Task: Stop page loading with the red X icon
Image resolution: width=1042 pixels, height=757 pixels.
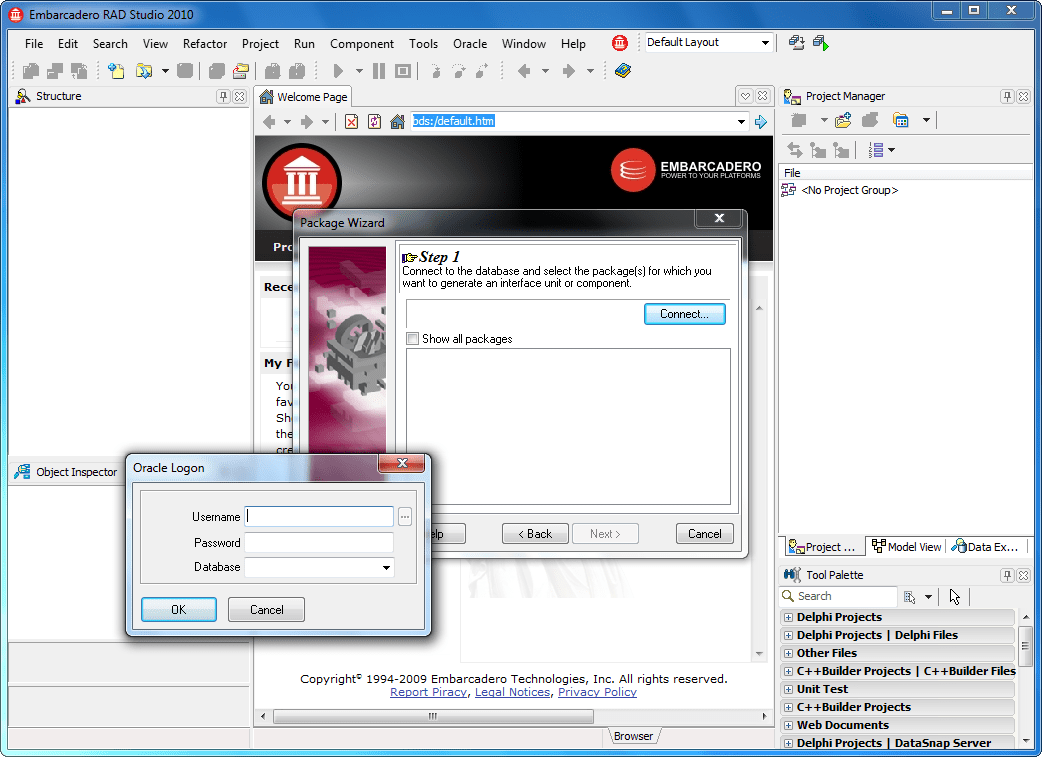Action: point(351,120)
